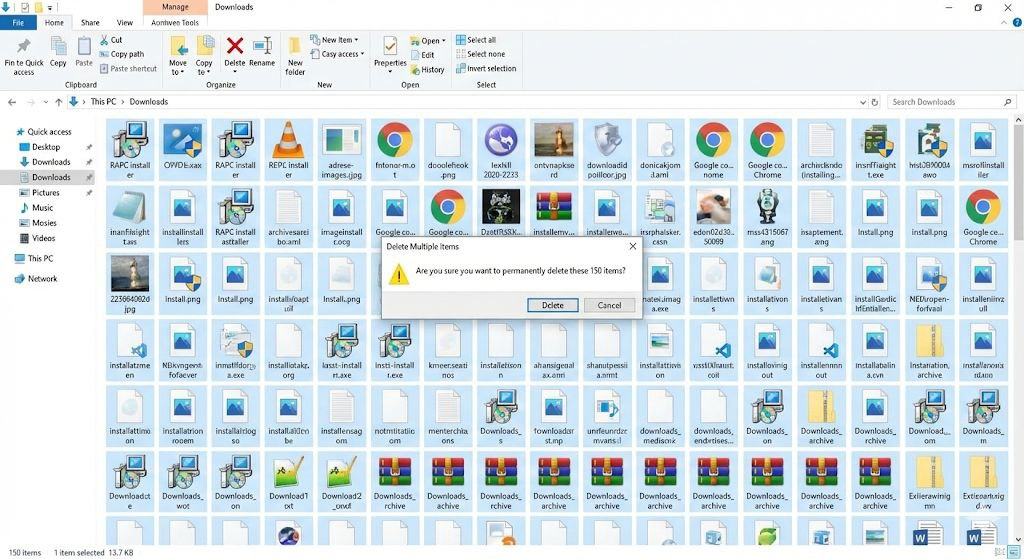
Task: Open the Share ribbon tab
Action: [90, 22]
